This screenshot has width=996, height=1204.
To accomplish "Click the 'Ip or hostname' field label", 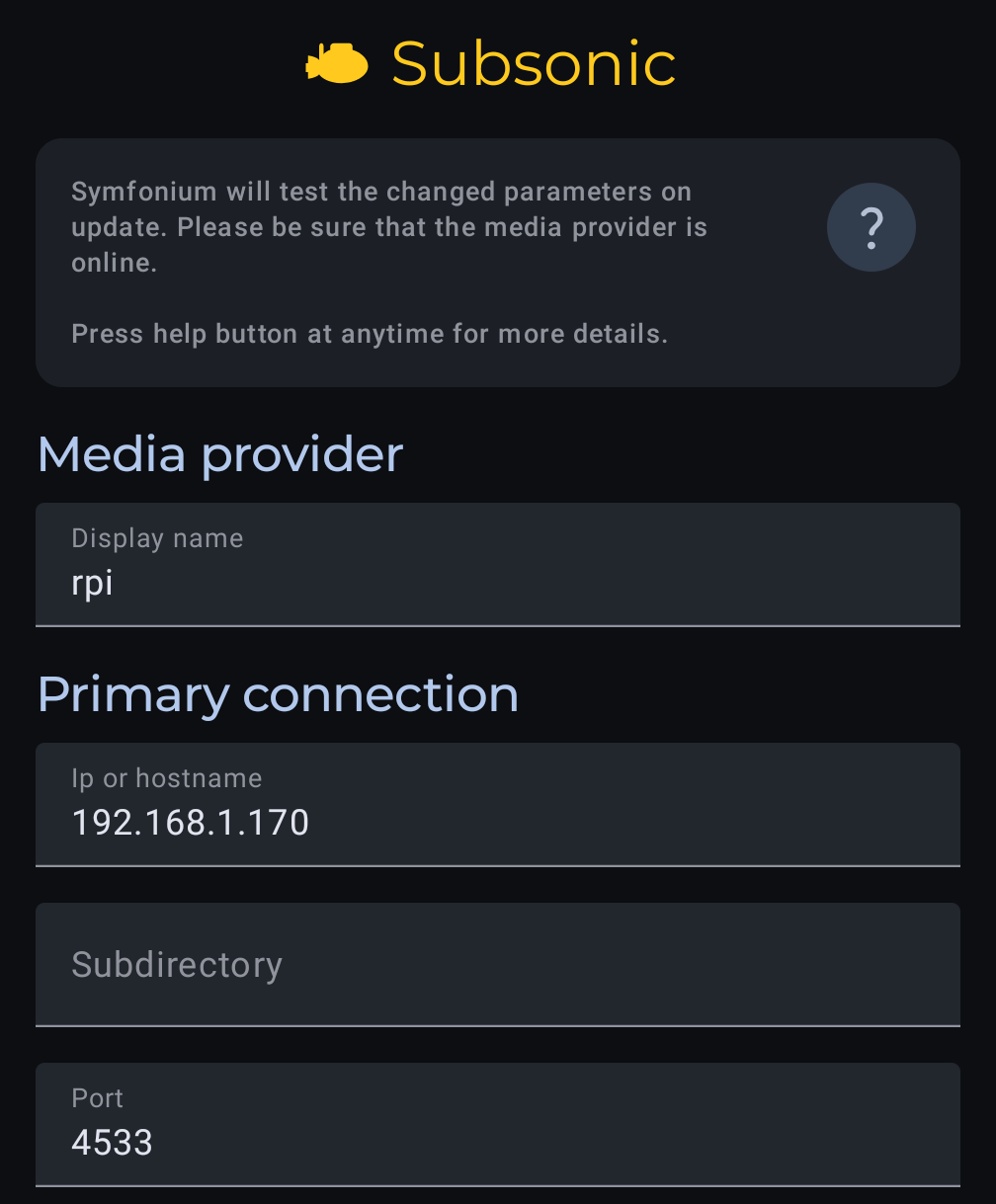I will pos(167,778).
